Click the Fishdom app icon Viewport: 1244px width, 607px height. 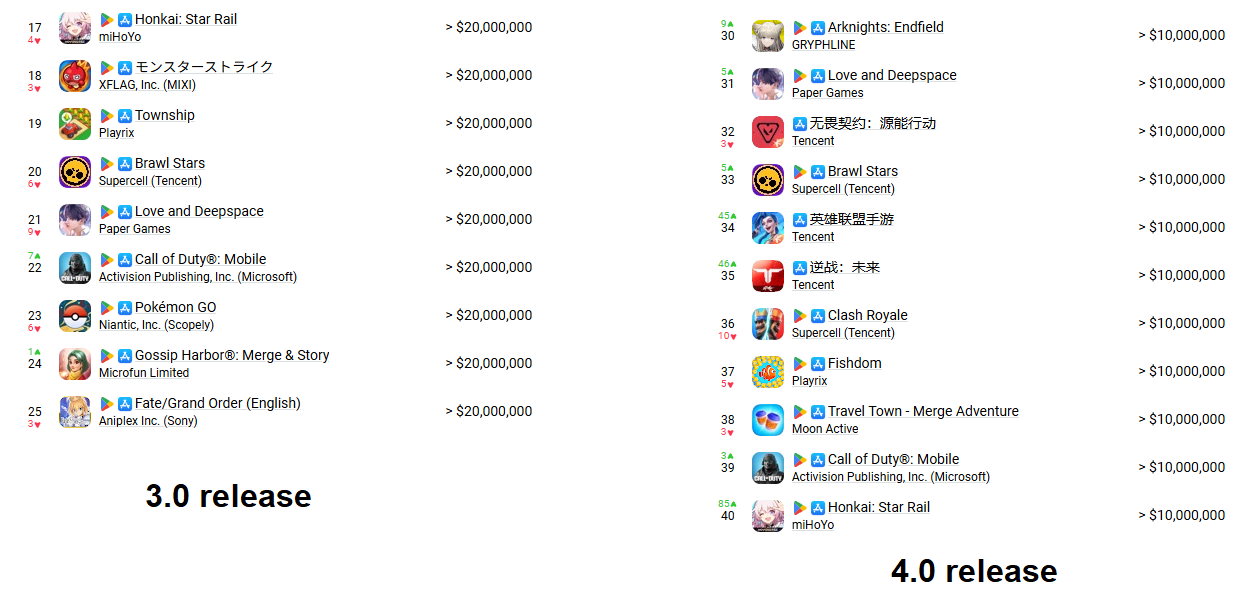point(768,372)
